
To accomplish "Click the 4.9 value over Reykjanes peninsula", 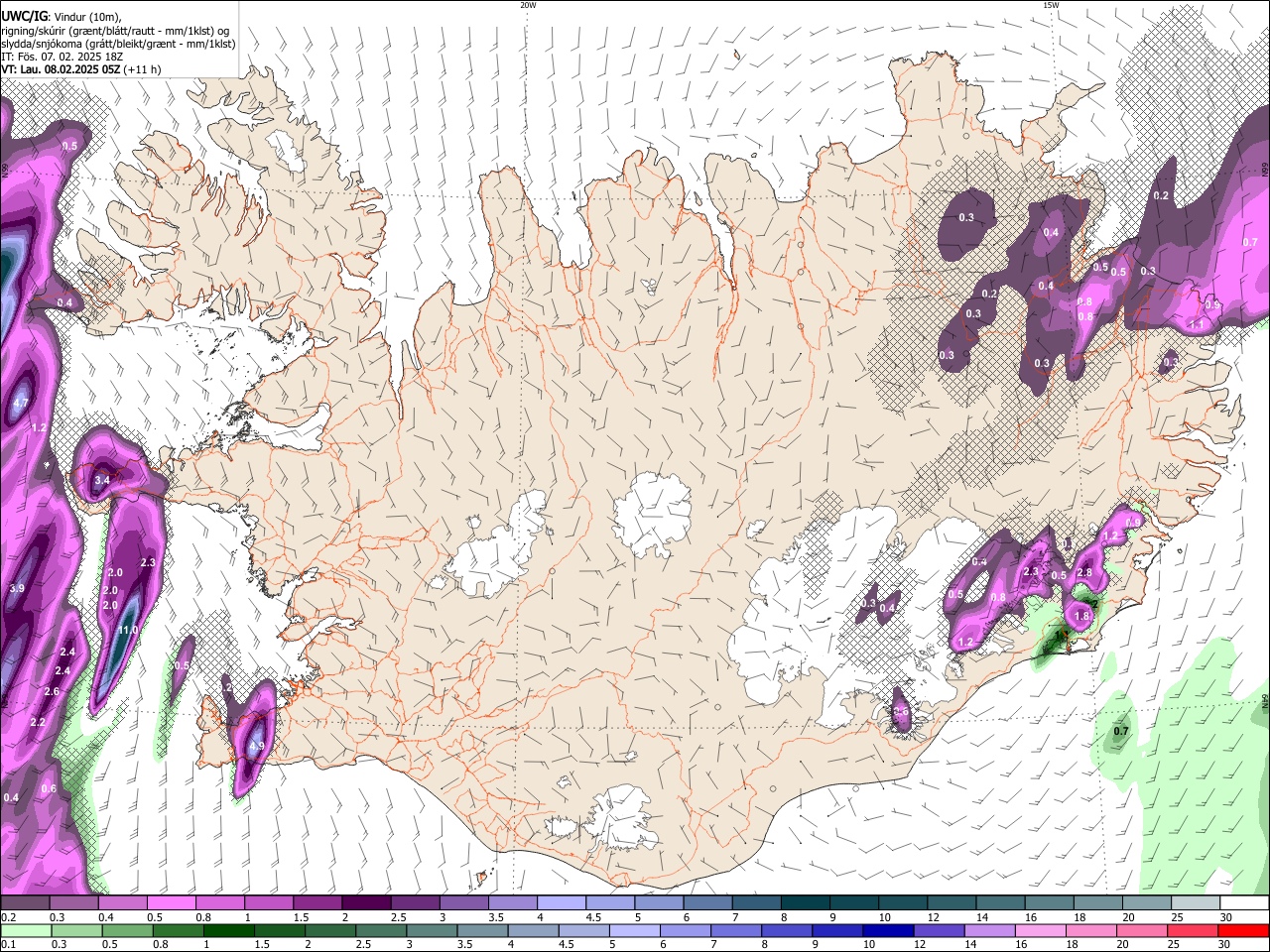I will tap(256, 747).
